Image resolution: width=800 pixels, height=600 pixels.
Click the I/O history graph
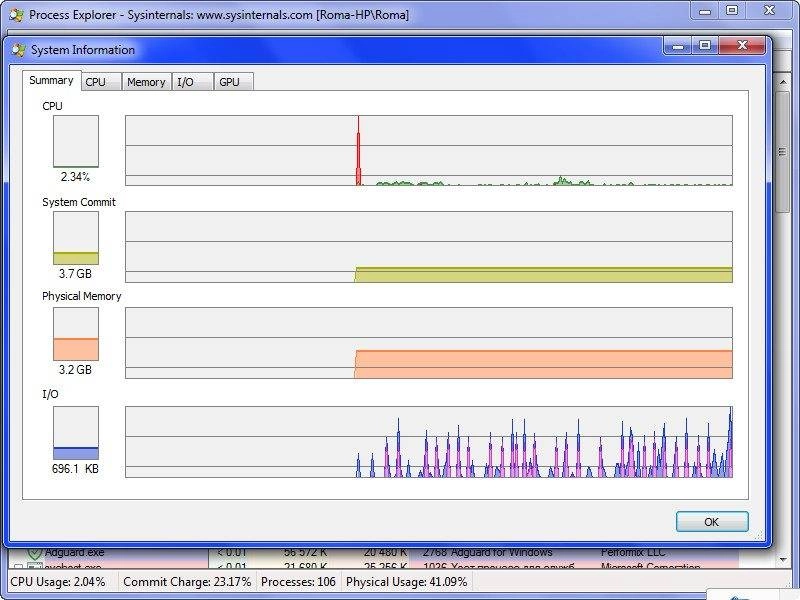point(429,442)
